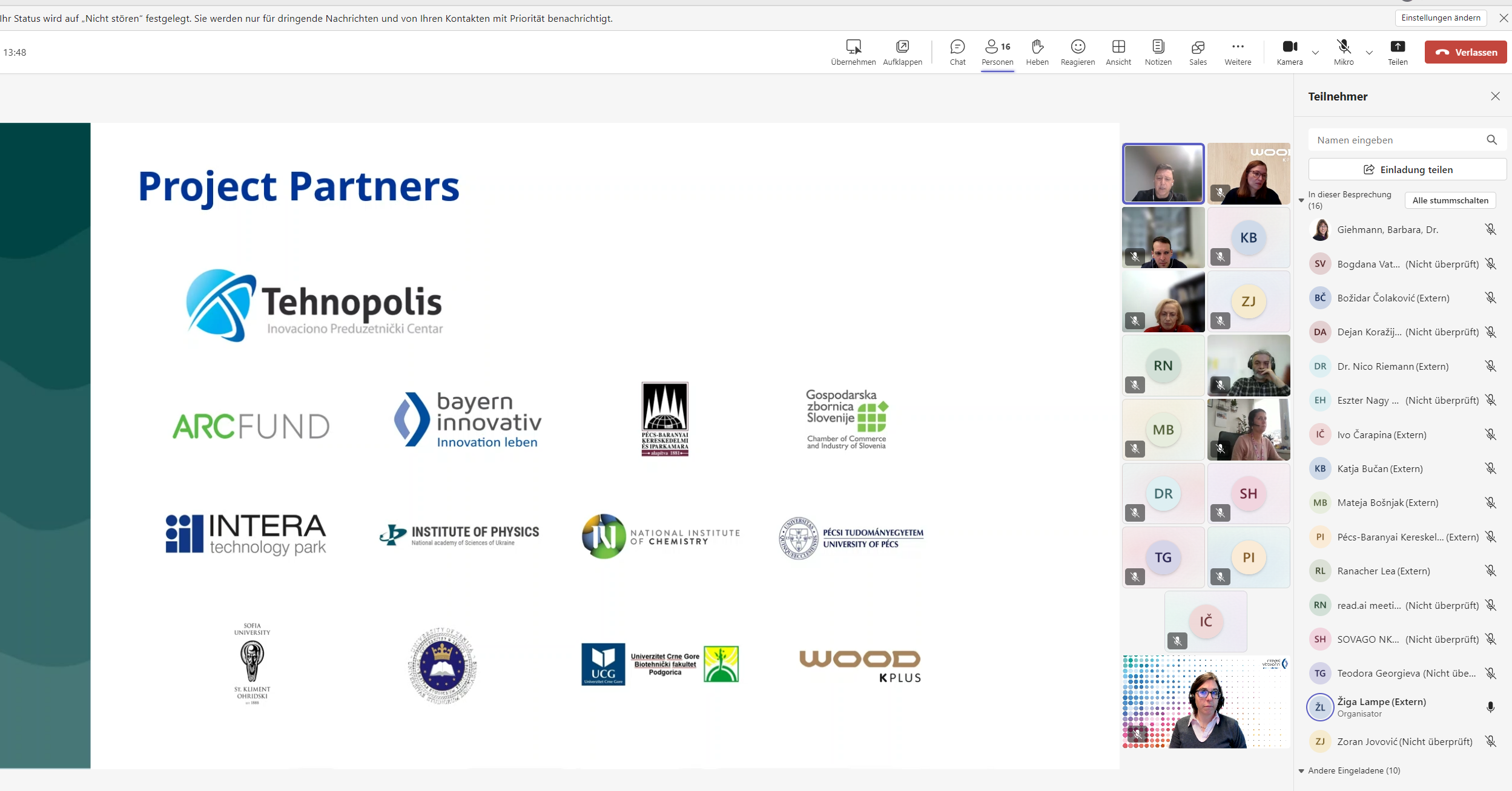Click mic icon beside Pécs-Baranyai Kereskel...
This screenshot has width=1512, height=791.
point(1490,537)
